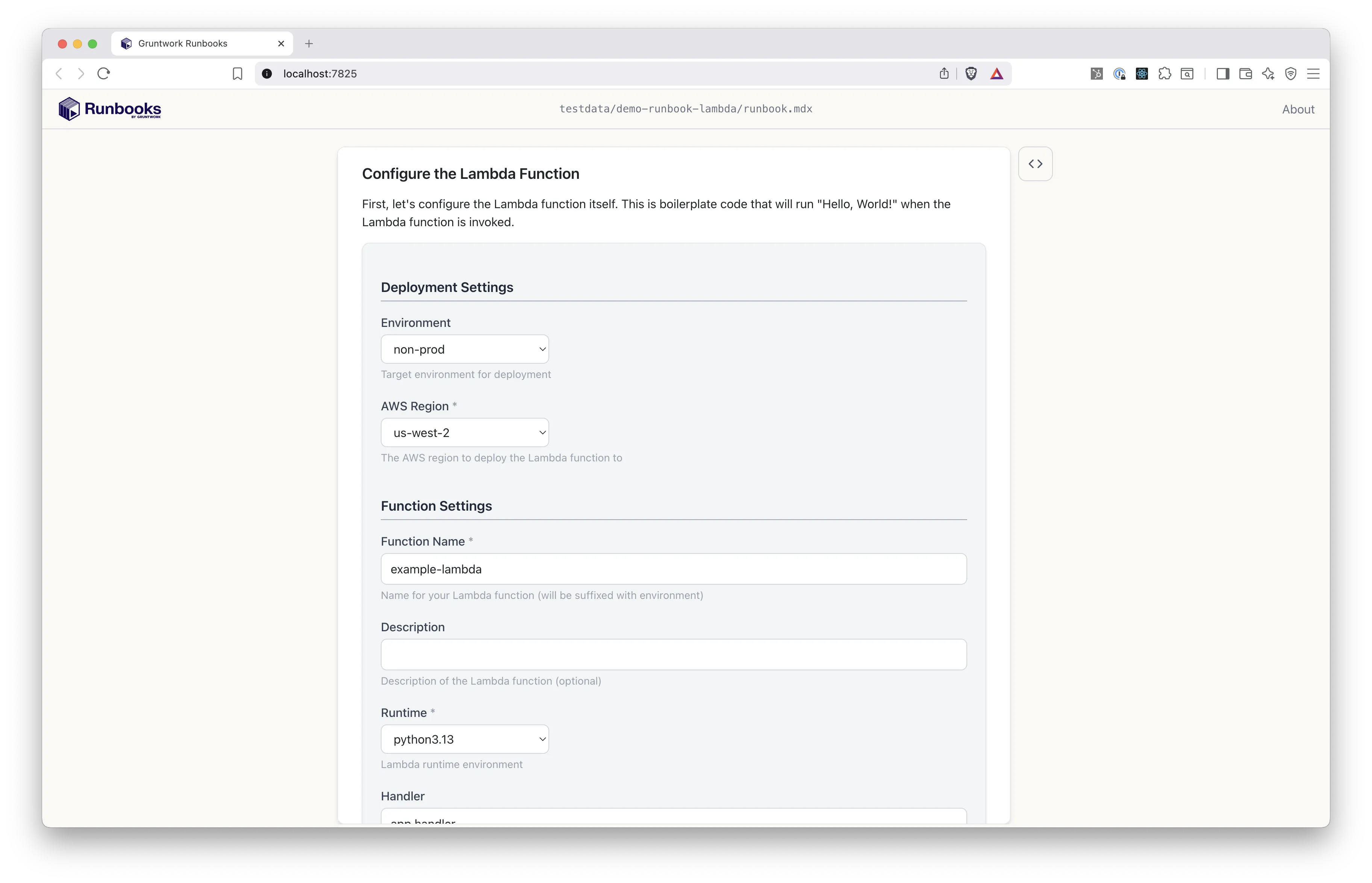The width and height of the screenshot is (1372, 883).
Task: Open the extensions puzzle piece icon
Action: coord(1165,73)
